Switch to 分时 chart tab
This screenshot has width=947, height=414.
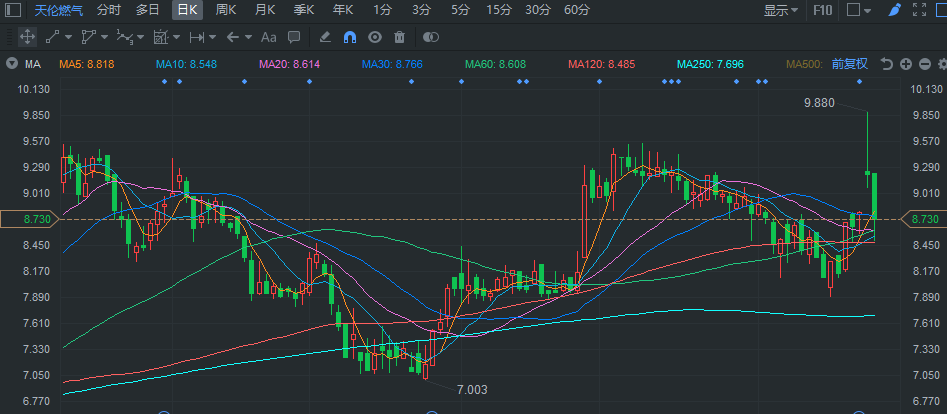click(x=109, y=10)
